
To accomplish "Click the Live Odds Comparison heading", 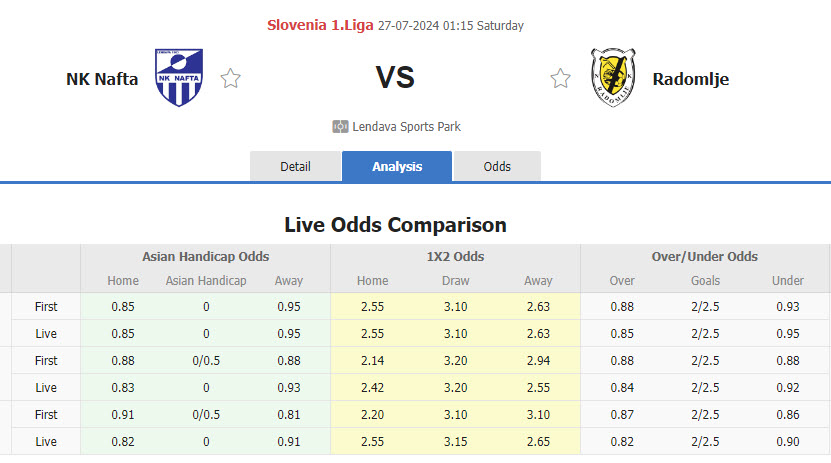I will [x=395, y=224].
